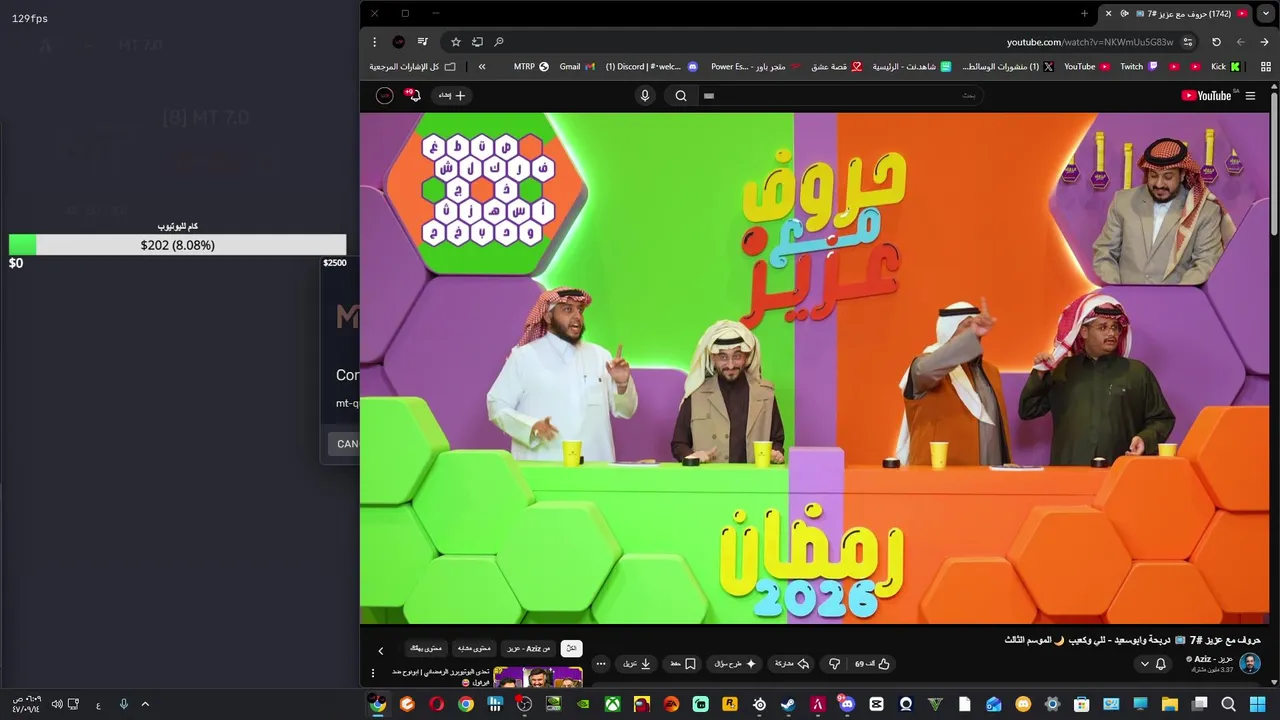This screenshot has width=1280, height=720.
Task: Click the media control icon in browser toolbar
Action: 423,42
